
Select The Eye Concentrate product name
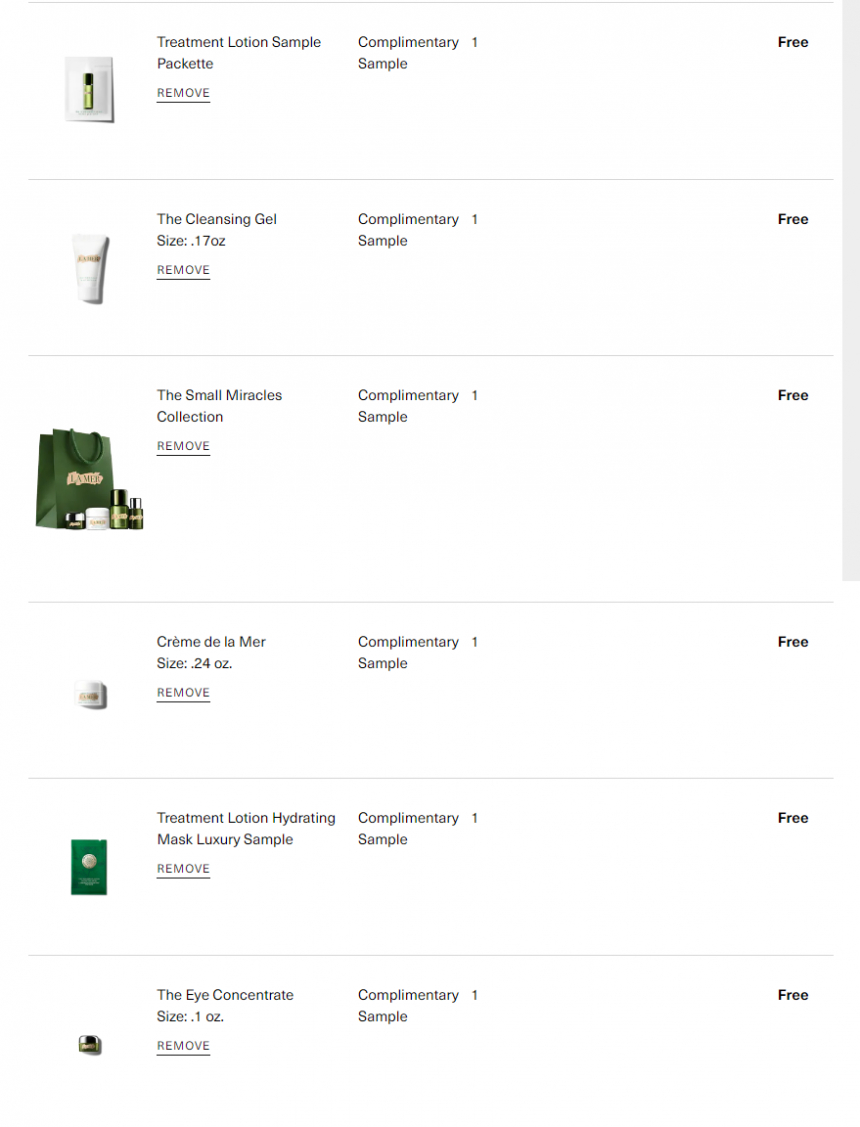pos(225,995)
